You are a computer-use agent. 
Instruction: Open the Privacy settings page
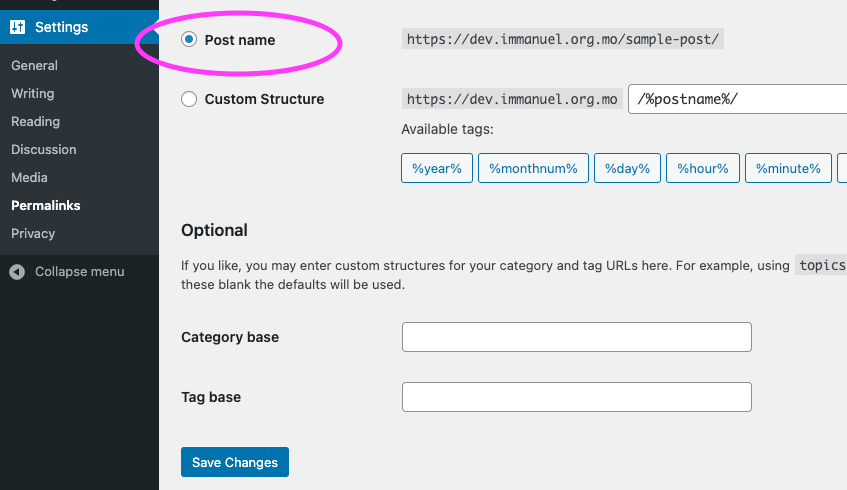[33, 234]
